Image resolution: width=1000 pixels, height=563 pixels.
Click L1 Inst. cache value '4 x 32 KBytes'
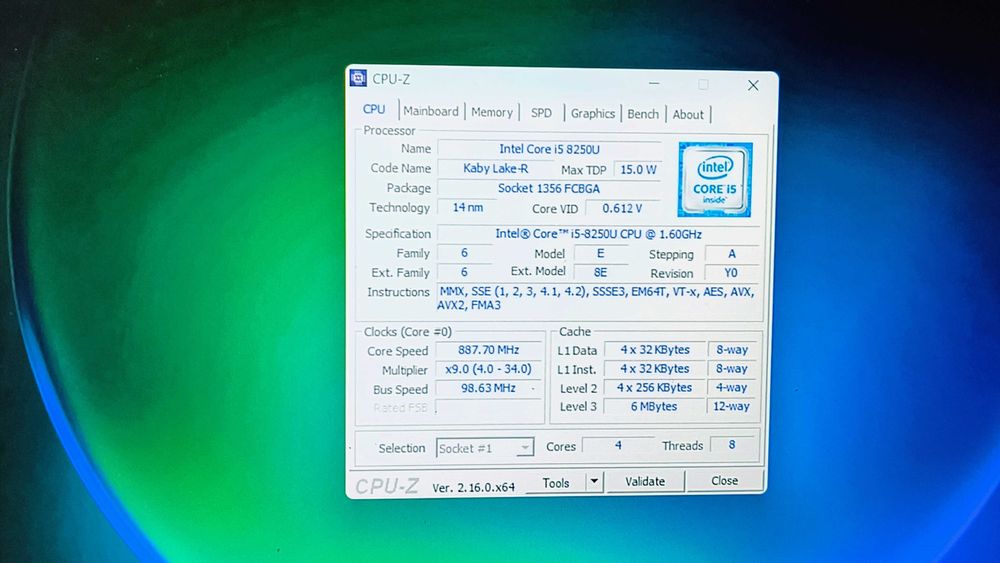[655, 369]
